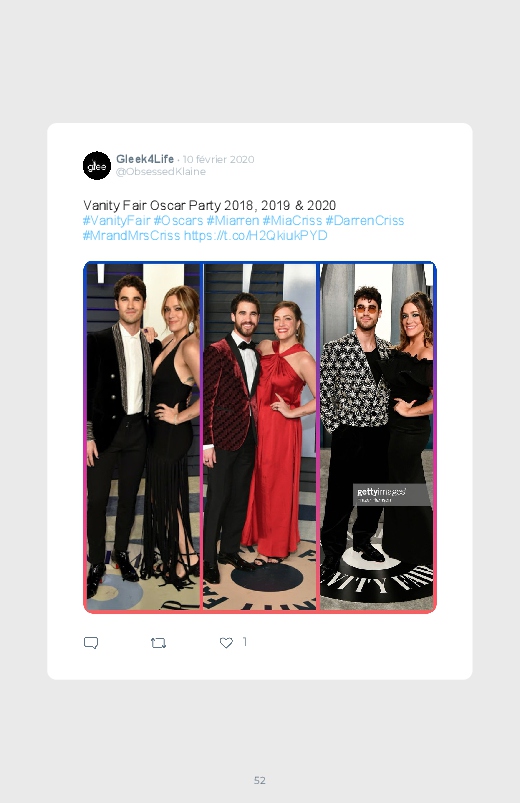Click the retweet arrows icon

coord(158,643)
